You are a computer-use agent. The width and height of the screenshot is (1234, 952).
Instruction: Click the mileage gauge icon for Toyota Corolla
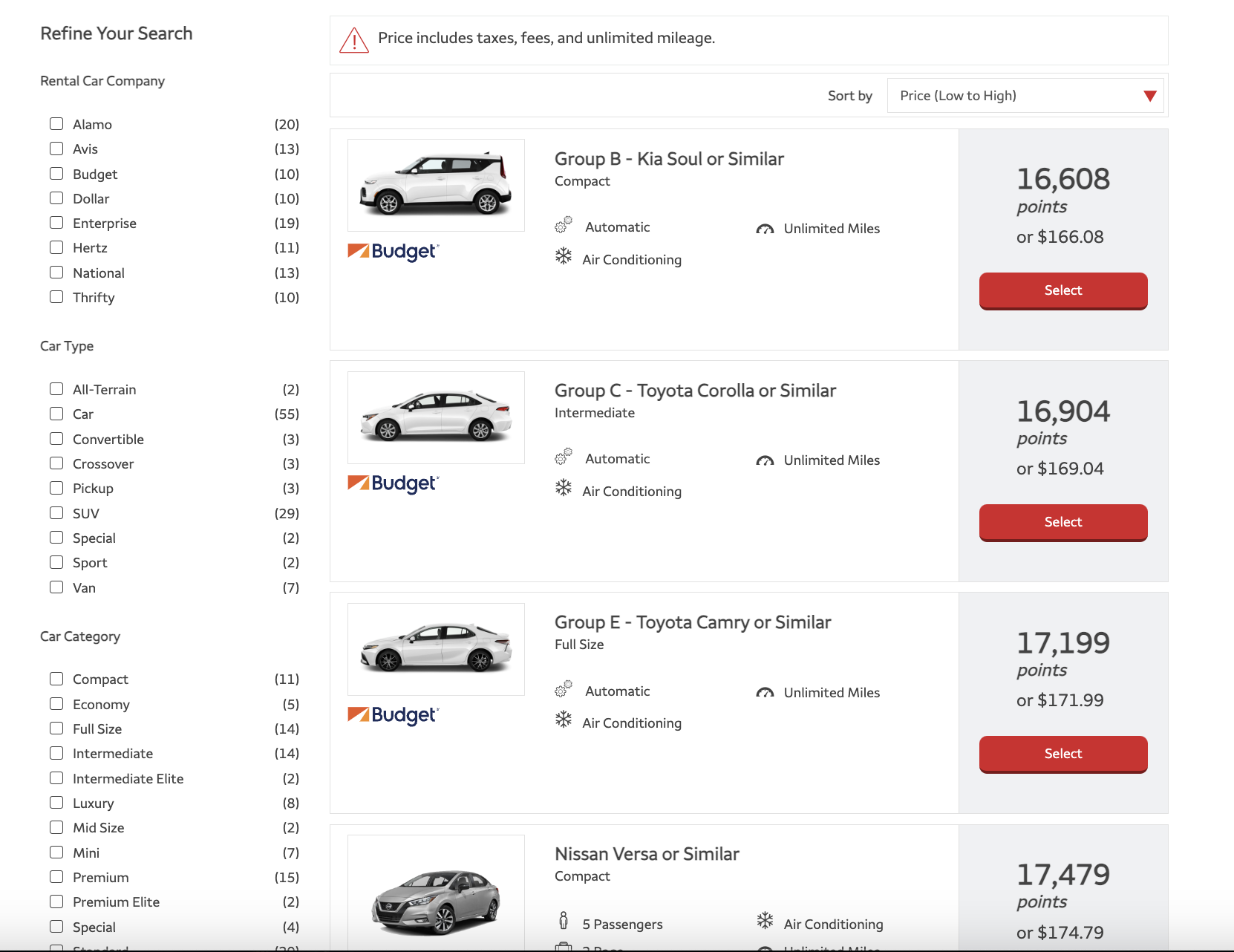click(x=765, y=460)
